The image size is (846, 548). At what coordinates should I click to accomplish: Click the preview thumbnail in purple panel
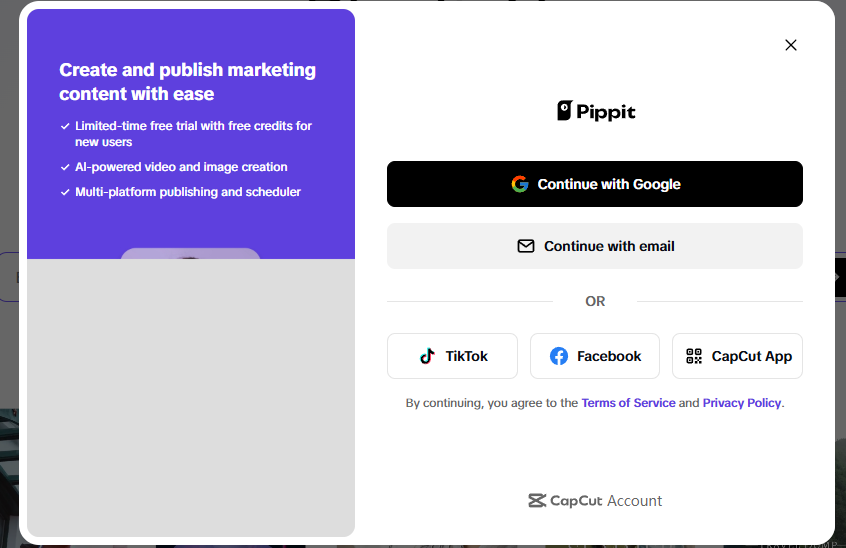point(190,254)
